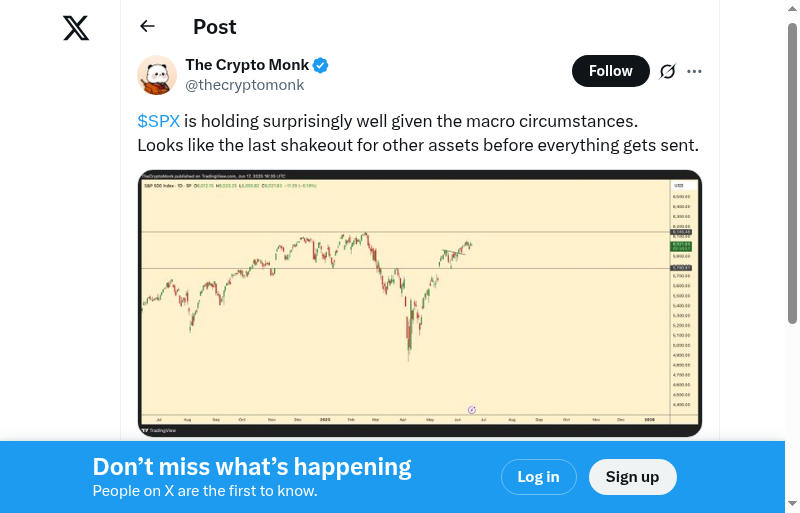Enlarge the S&P 500 chart image
Viewport: 800px width, 513px height.
400,300
